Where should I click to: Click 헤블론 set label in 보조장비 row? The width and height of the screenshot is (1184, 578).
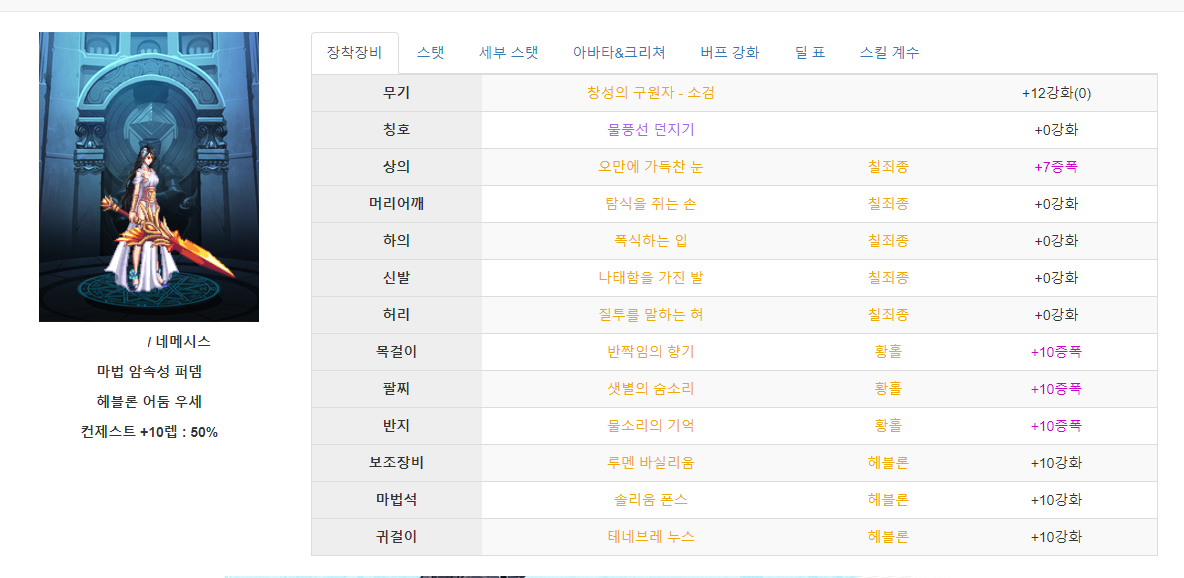pos(888,463)
